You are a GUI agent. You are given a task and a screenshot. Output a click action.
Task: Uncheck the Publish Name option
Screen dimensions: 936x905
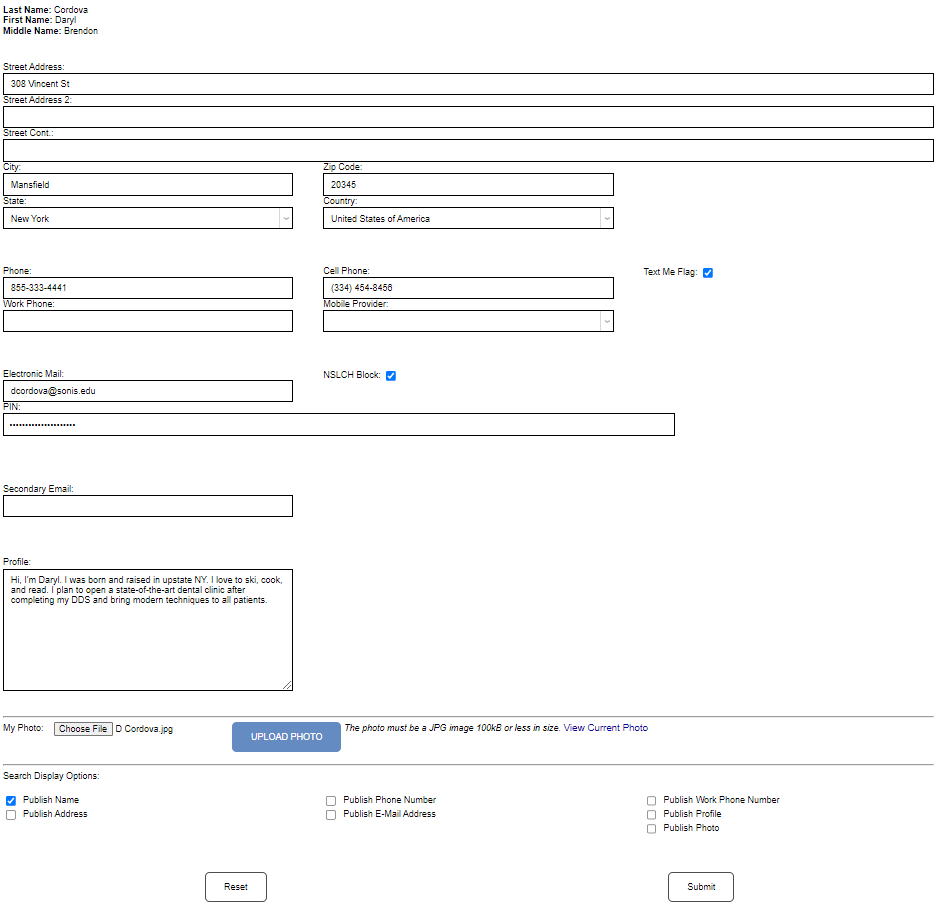click(11, 799)
